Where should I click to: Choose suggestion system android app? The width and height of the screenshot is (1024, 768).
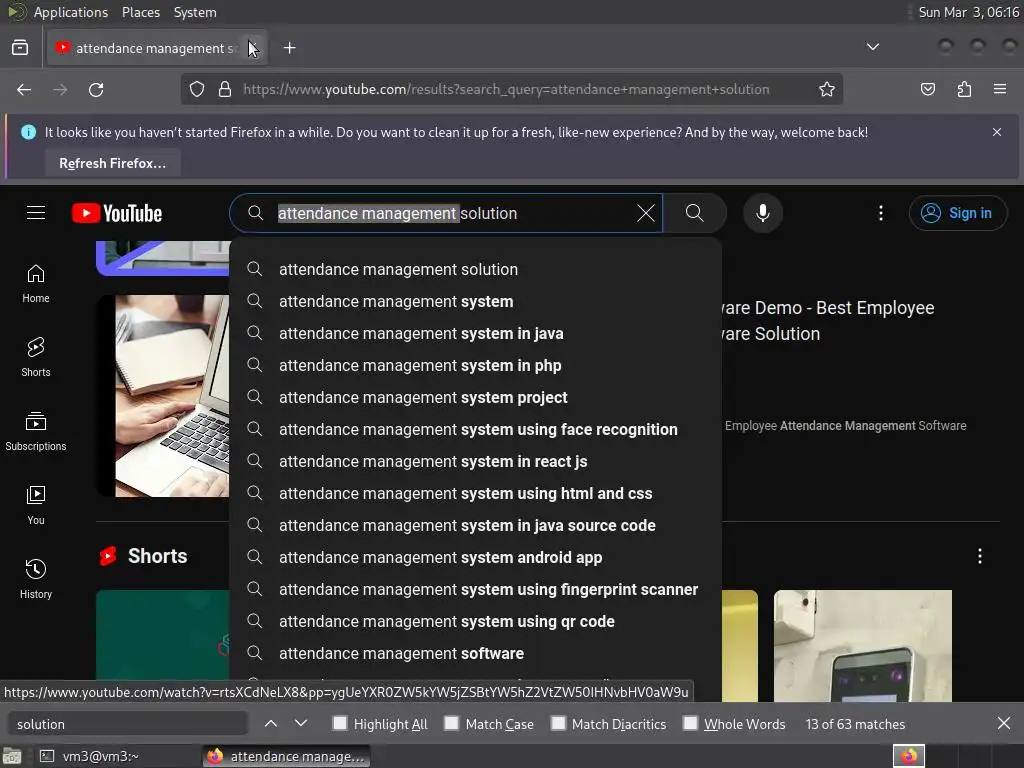pos(475,557)
